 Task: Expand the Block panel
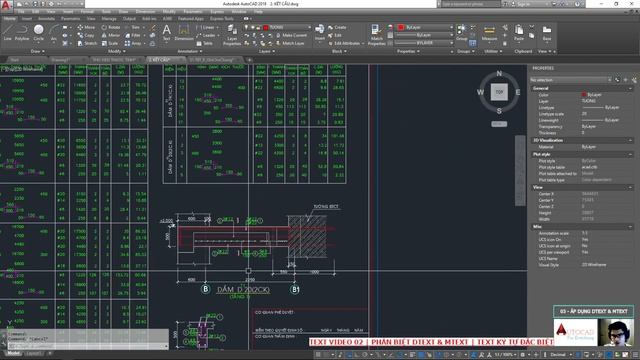pyautogui.click(x=339, y=51)
